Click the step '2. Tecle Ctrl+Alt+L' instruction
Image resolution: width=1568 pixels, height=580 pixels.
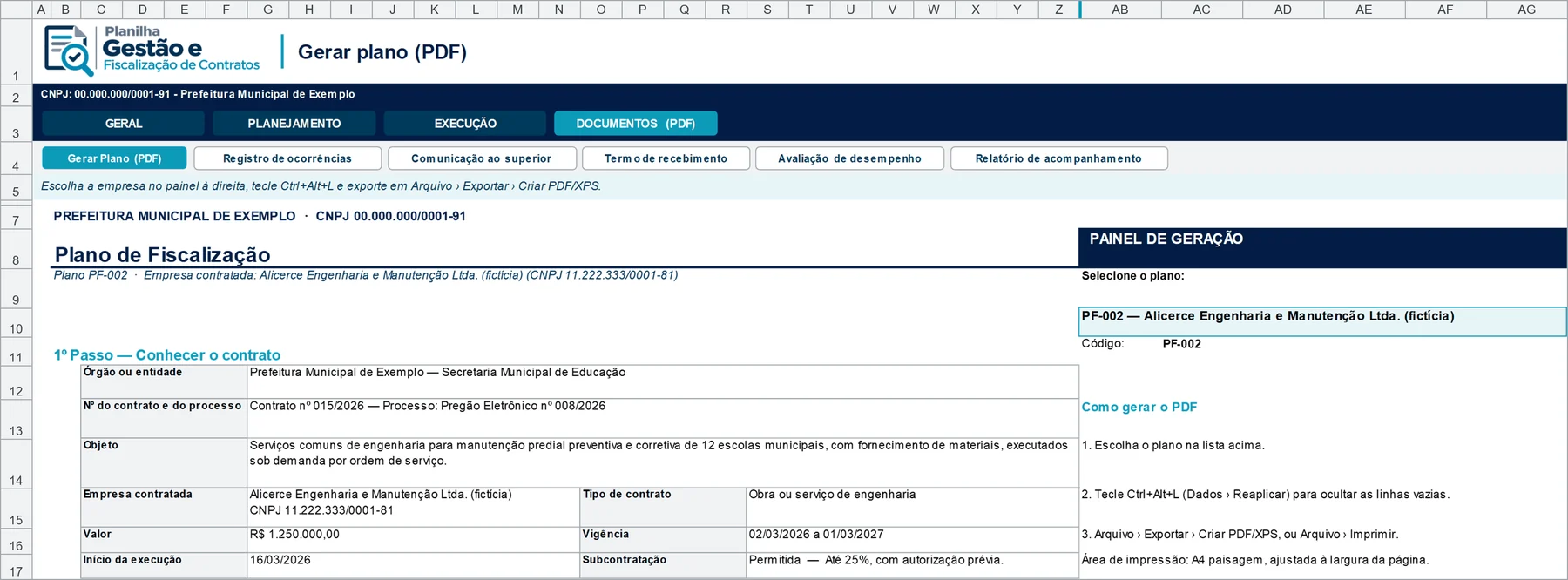(1265, 494)
